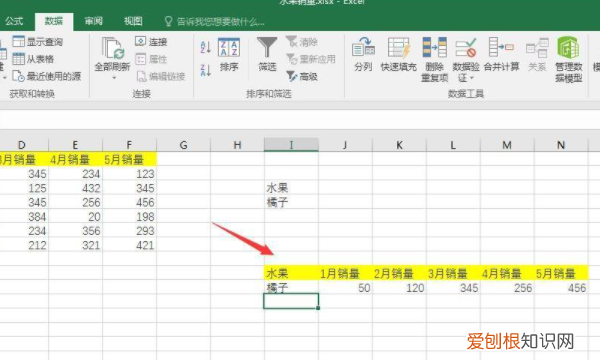This screenshot has width=600, height=360.
Task: Sort descending with the Z-A icon
Action: point(205,70)
